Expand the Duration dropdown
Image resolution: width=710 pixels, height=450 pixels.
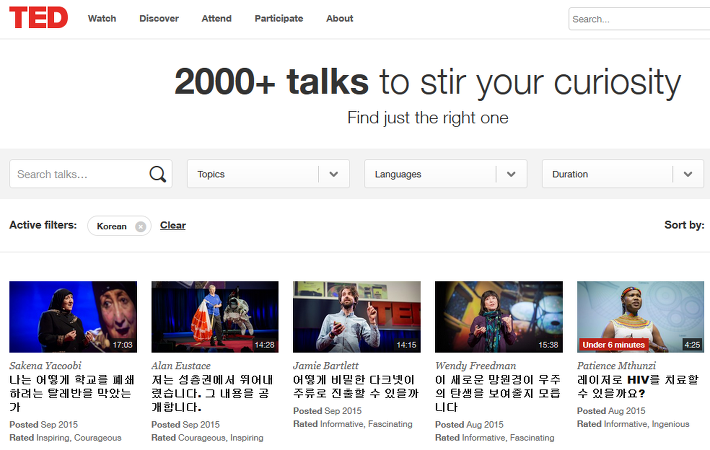click(x=623, y=174)
